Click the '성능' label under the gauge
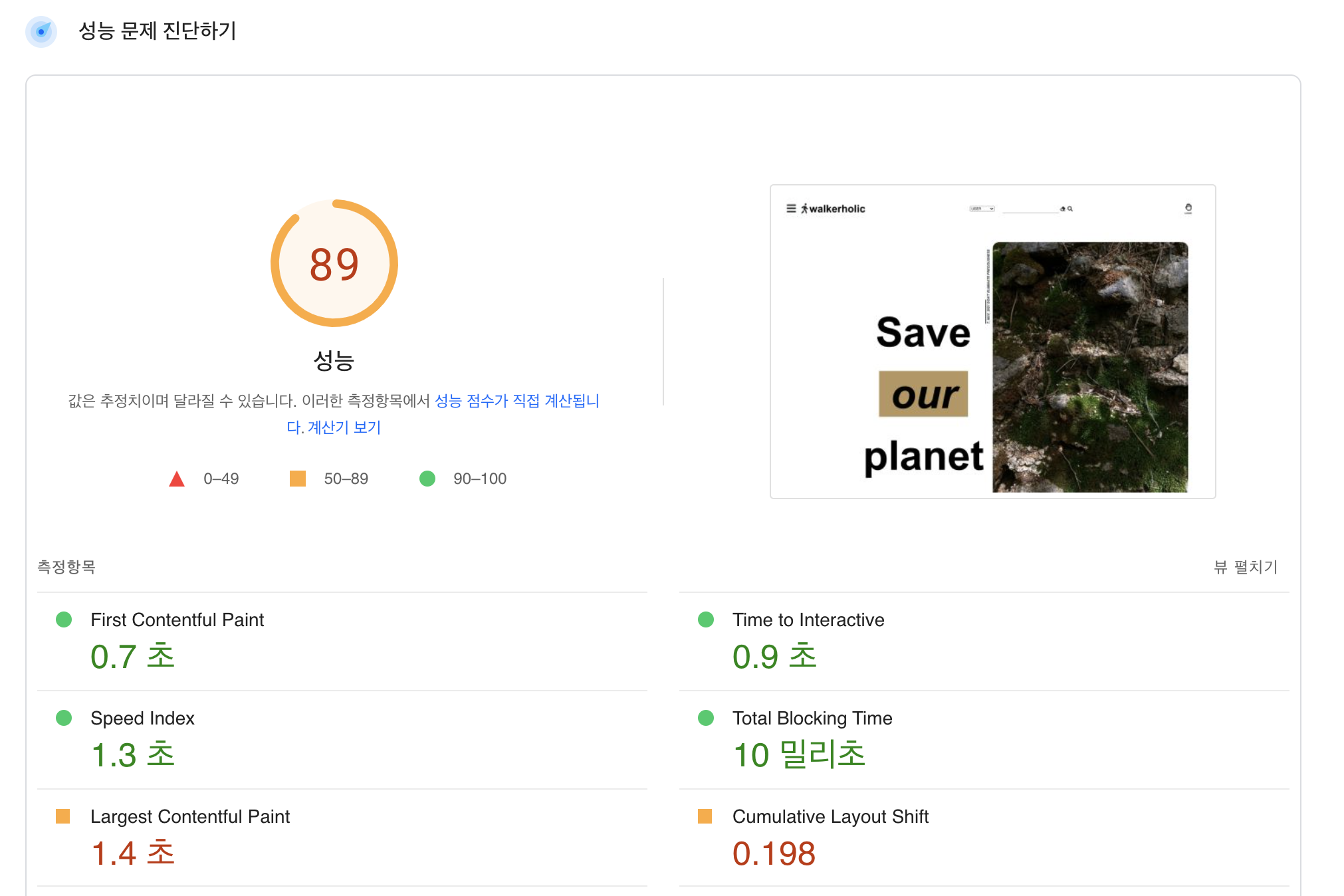This screenshot has height=896, width=1344. click(334, 360)
